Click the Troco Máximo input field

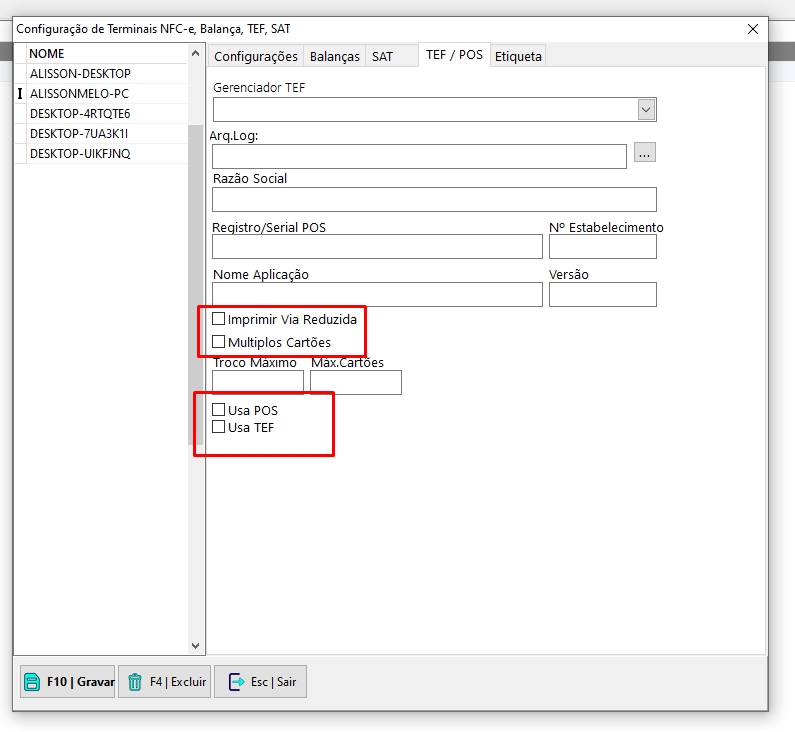click(258, 382)
